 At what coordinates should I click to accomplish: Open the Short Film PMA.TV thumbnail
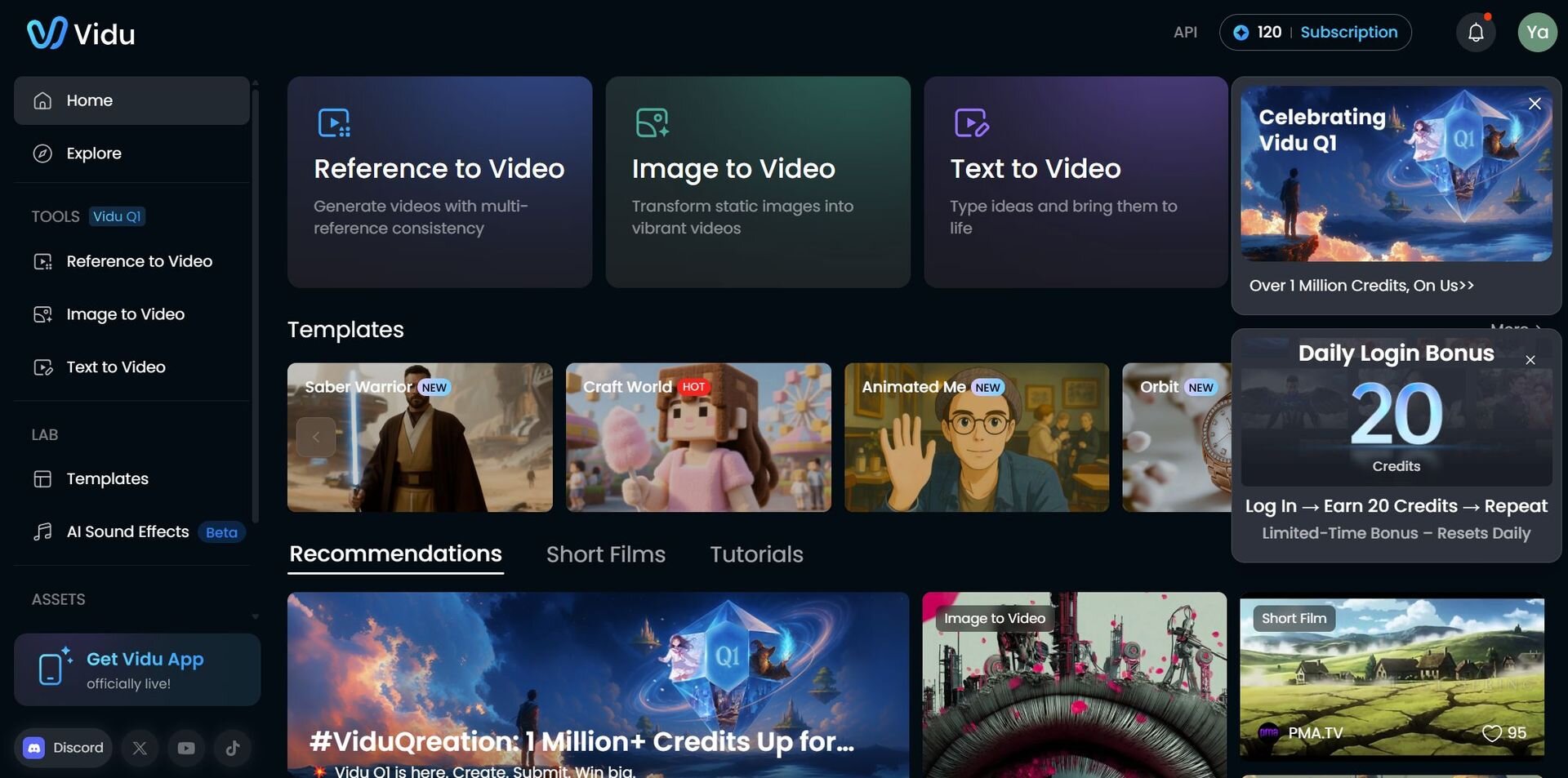[x=1392, y=677]
